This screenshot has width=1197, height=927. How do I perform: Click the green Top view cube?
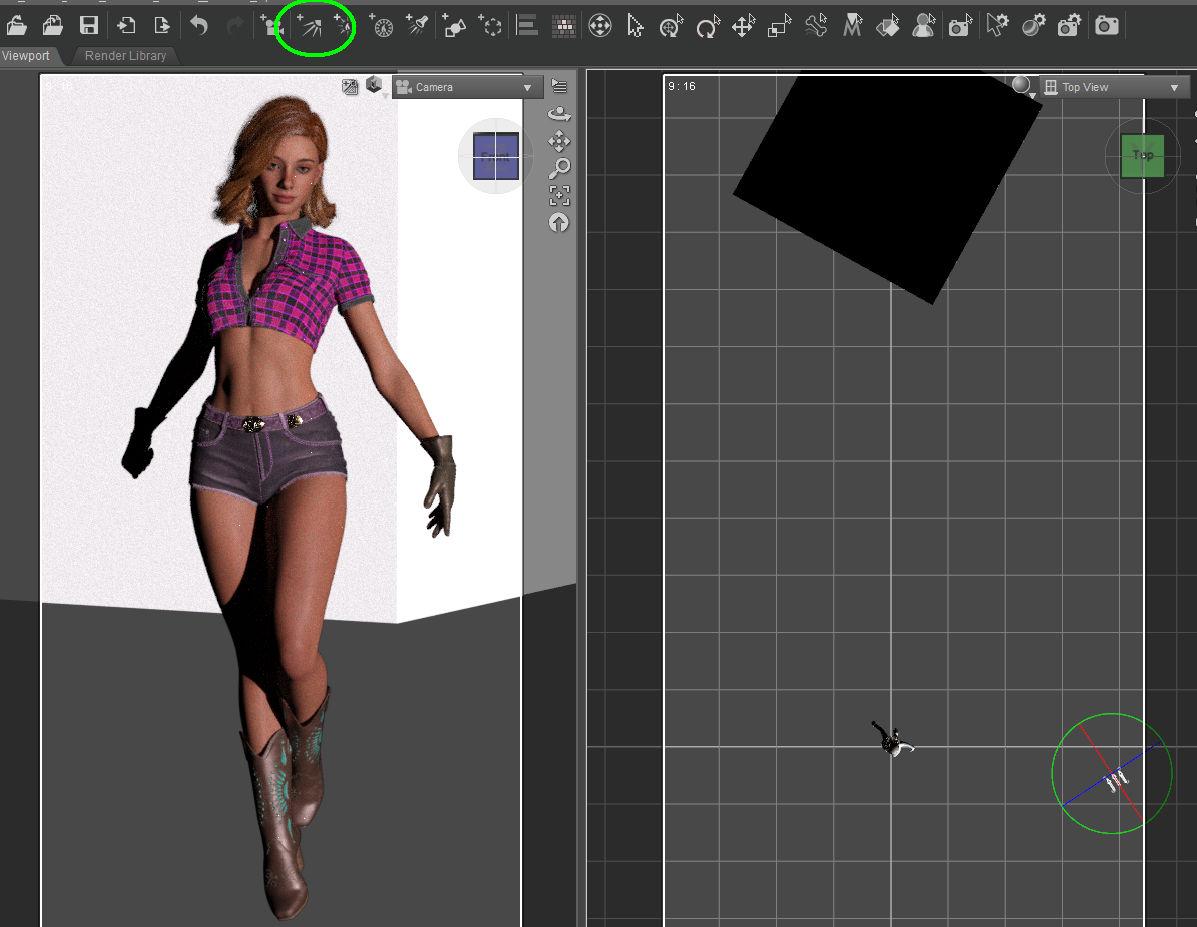click(x=1142, y=156)
